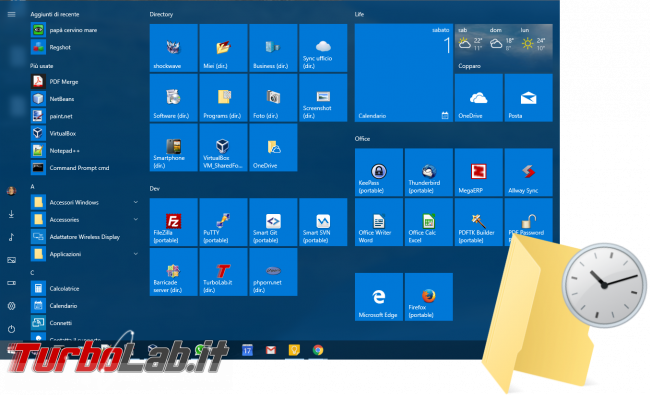
Task: Open Calendar icon on taskbar
Action: coord(247,350)
